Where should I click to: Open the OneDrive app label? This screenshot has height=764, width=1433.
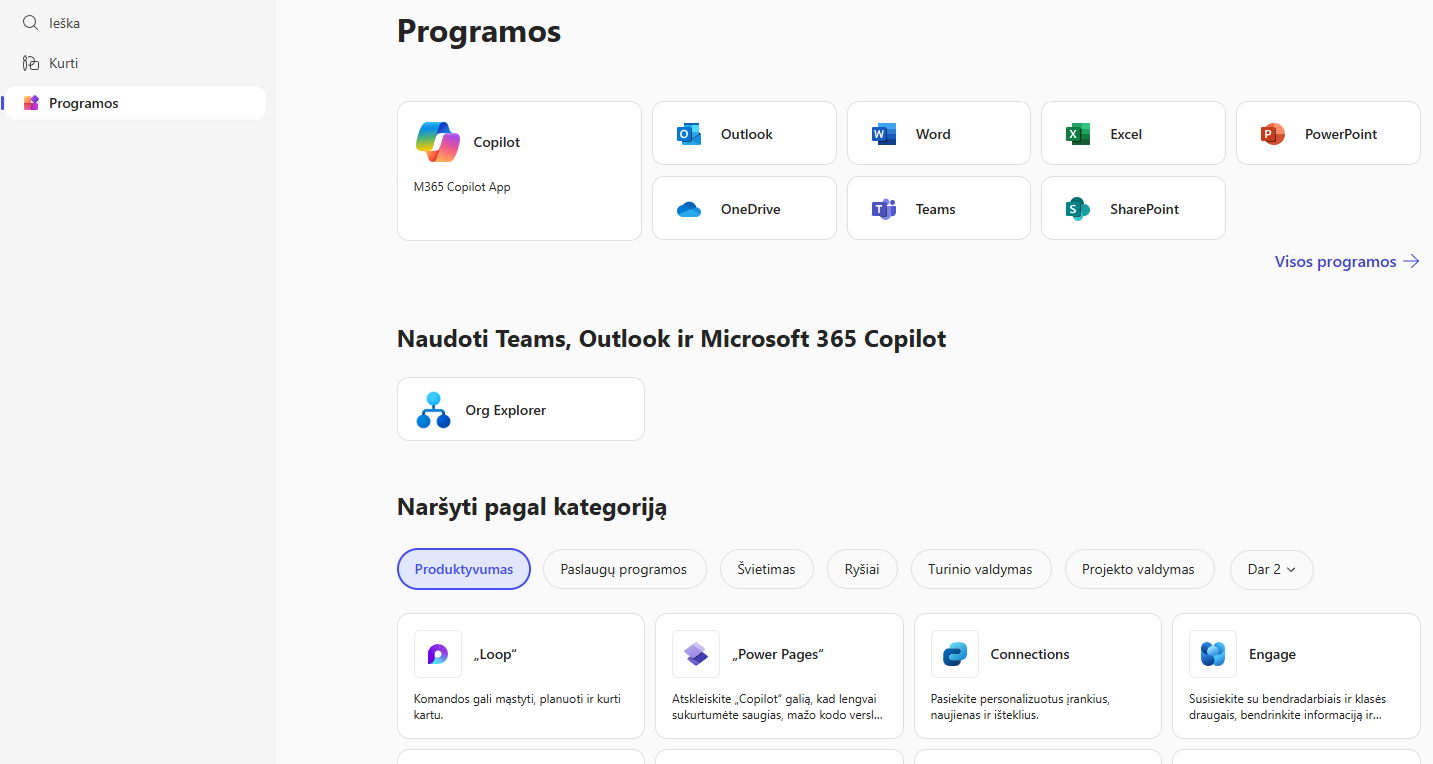[x=751, y=209]
